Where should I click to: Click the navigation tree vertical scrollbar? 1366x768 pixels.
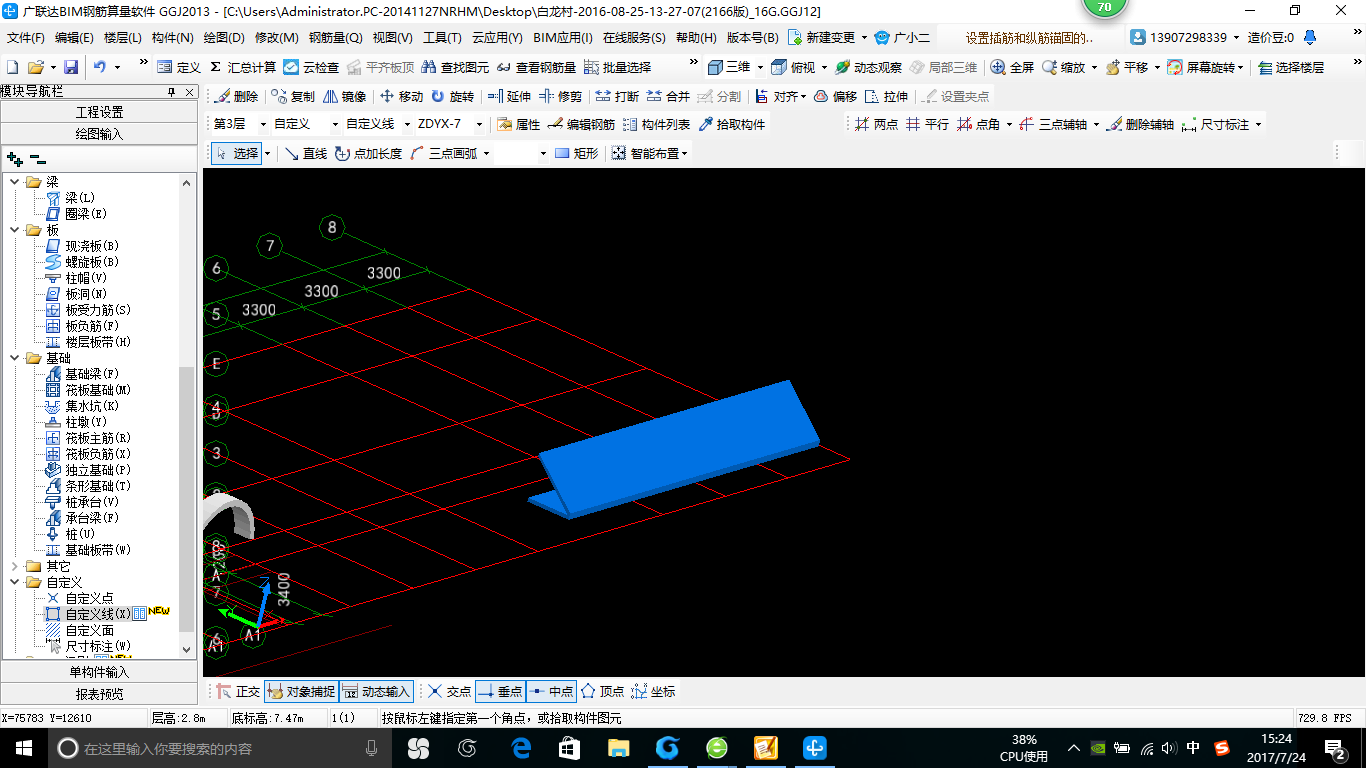tap(187, 498)
